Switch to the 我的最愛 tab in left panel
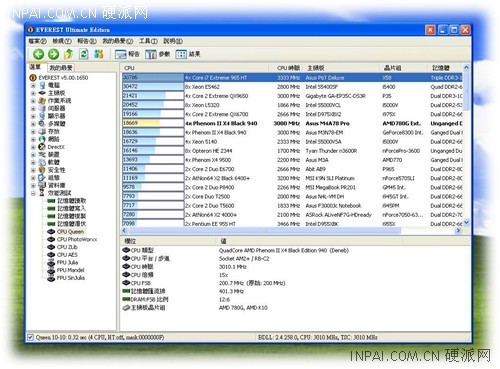 click(61, 68)
